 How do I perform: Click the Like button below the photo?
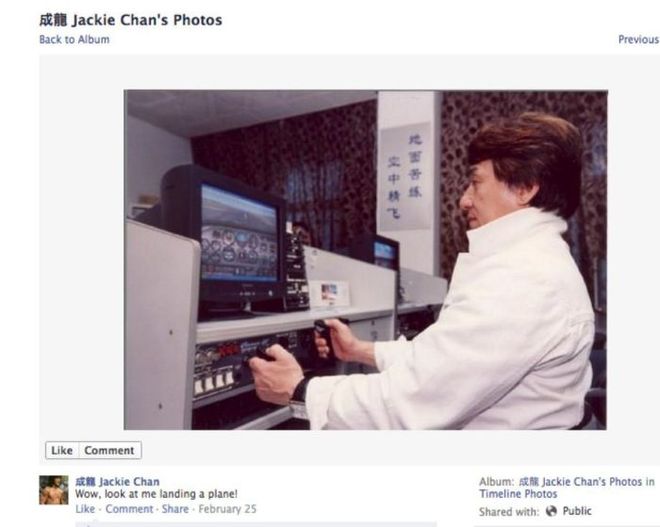(x=62, y=450)
